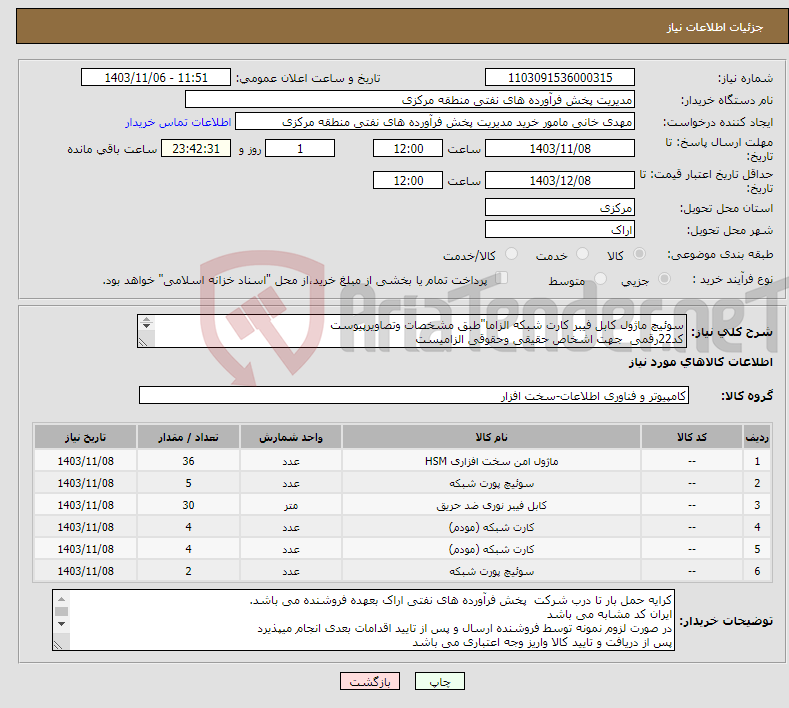Click the buyer notes text area
The width and height of the screenshot is (789, 708).
[x=363, y=620]
